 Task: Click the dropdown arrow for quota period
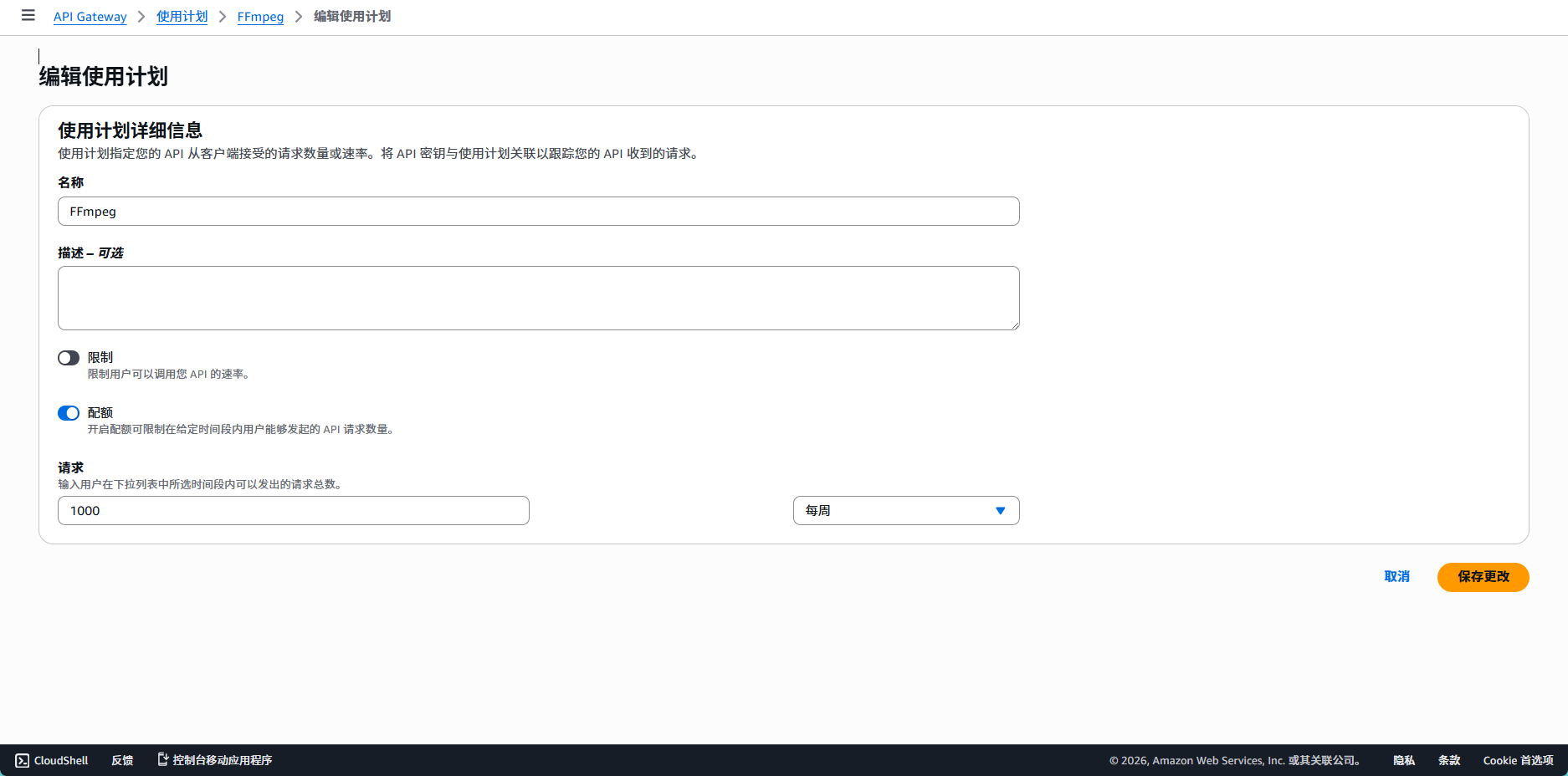coord(1000,511)
